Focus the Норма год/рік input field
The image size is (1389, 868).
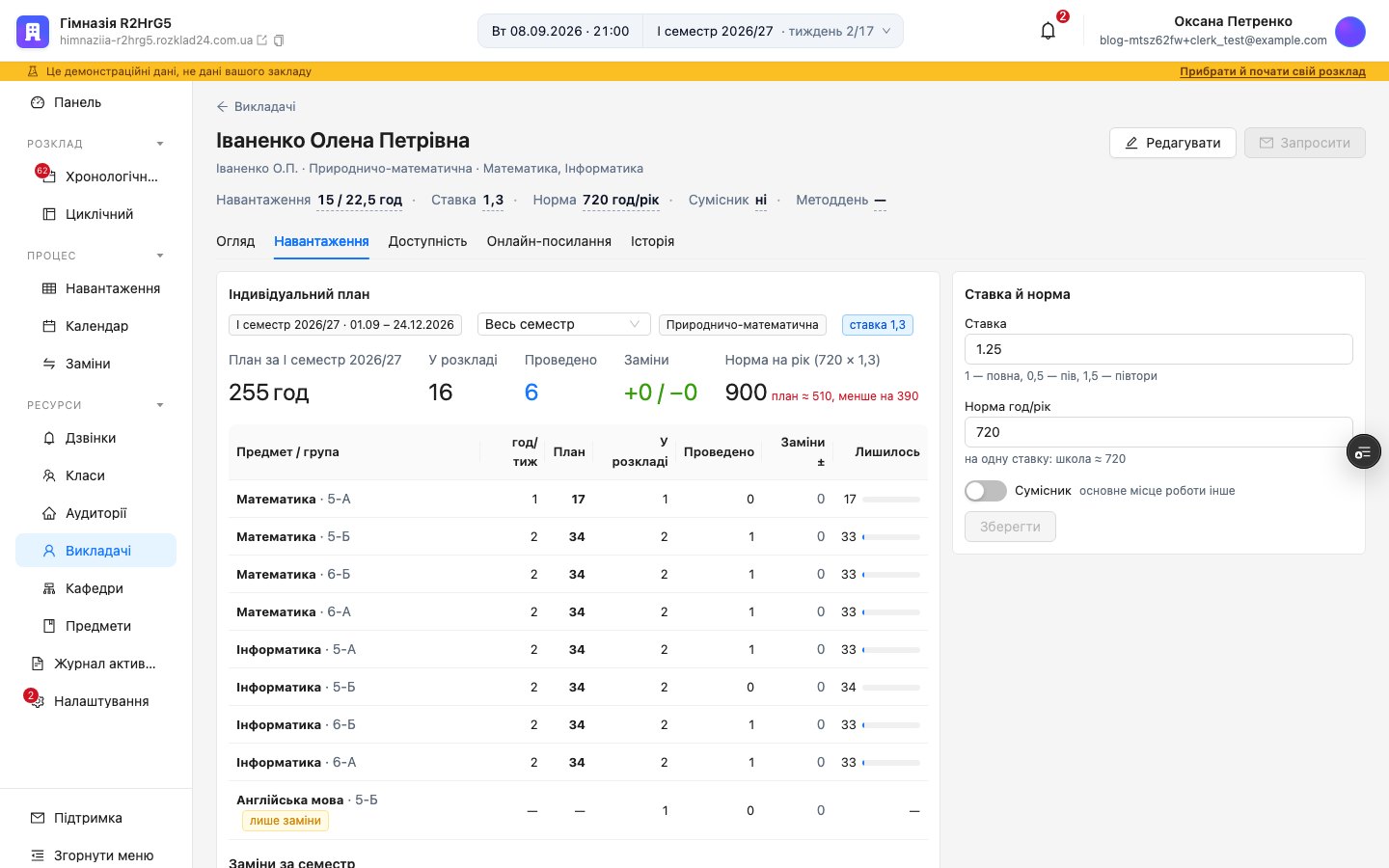[1158, 432]
